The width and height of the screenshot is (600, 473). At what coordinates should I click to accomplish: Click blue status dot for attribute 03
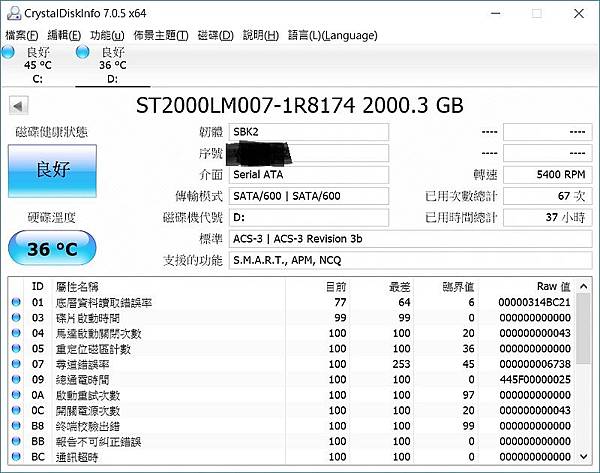click(x=16, y=317)
